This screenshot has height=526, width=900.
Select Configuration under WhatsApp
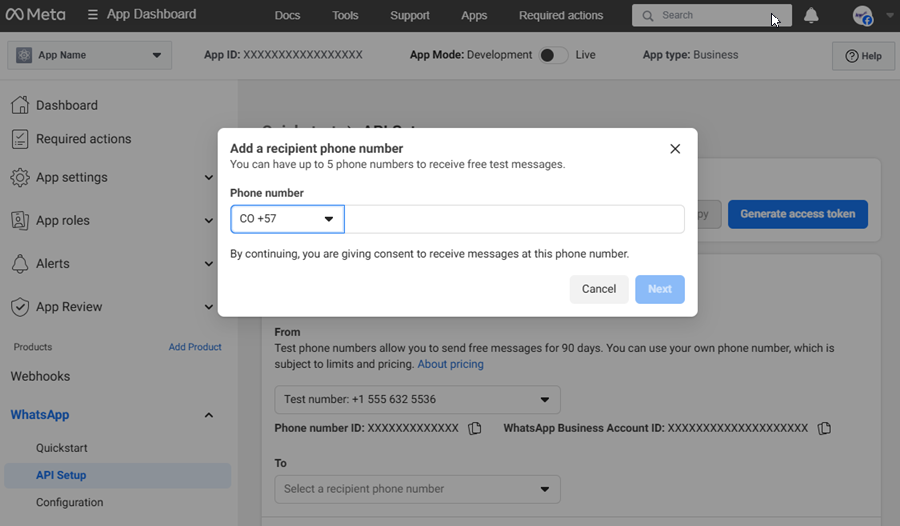pos(69,502)
